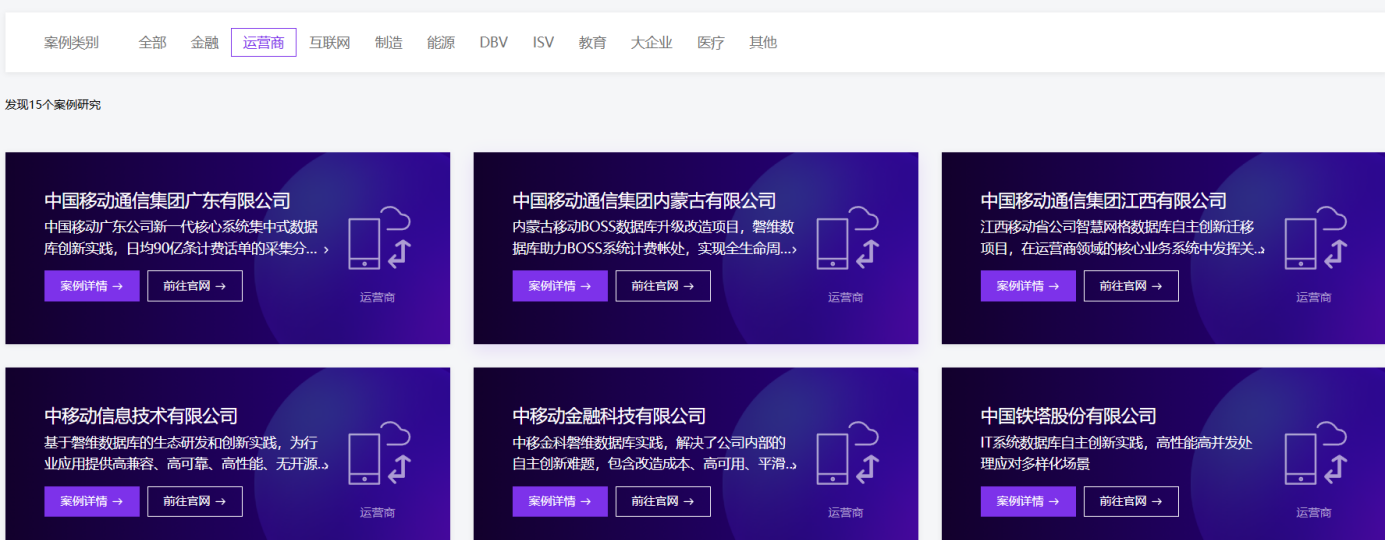Click the phone-cloud icon on 中移动金融科技 card
Viewport: 1385px width, 540px height.
[847, 453]
